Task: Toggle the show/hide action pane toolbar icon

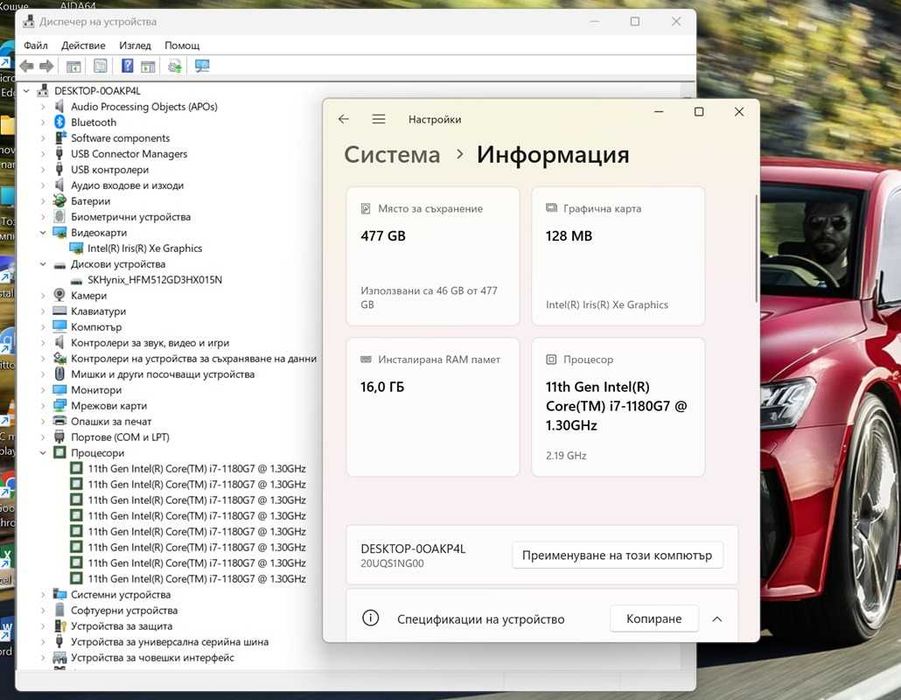Action: click(x=148, y=66)
